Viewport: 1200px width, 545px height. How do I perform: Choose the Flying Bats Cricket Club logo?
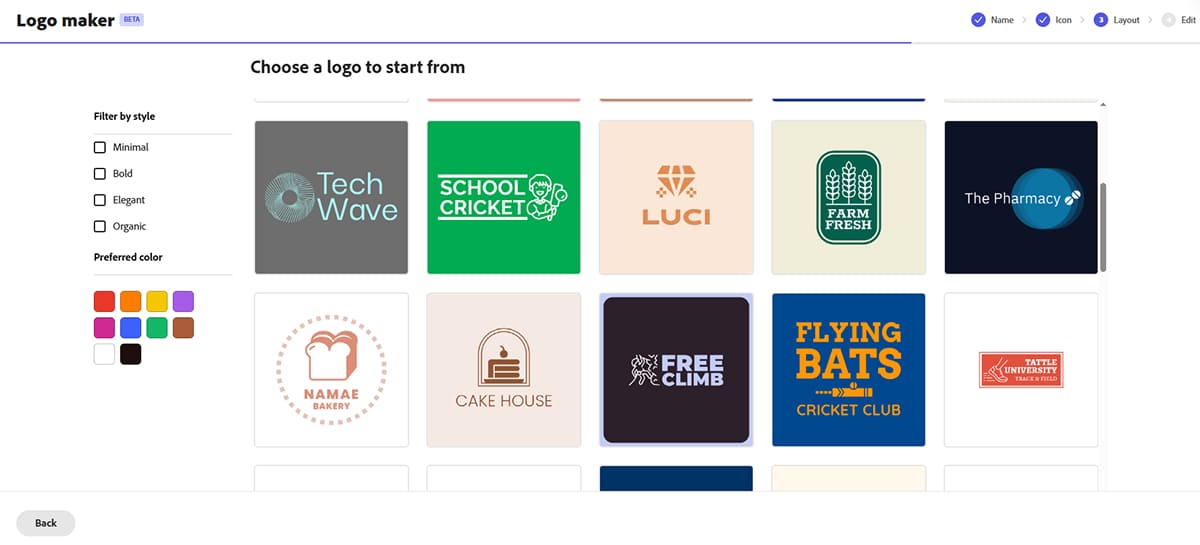point(848,370)
